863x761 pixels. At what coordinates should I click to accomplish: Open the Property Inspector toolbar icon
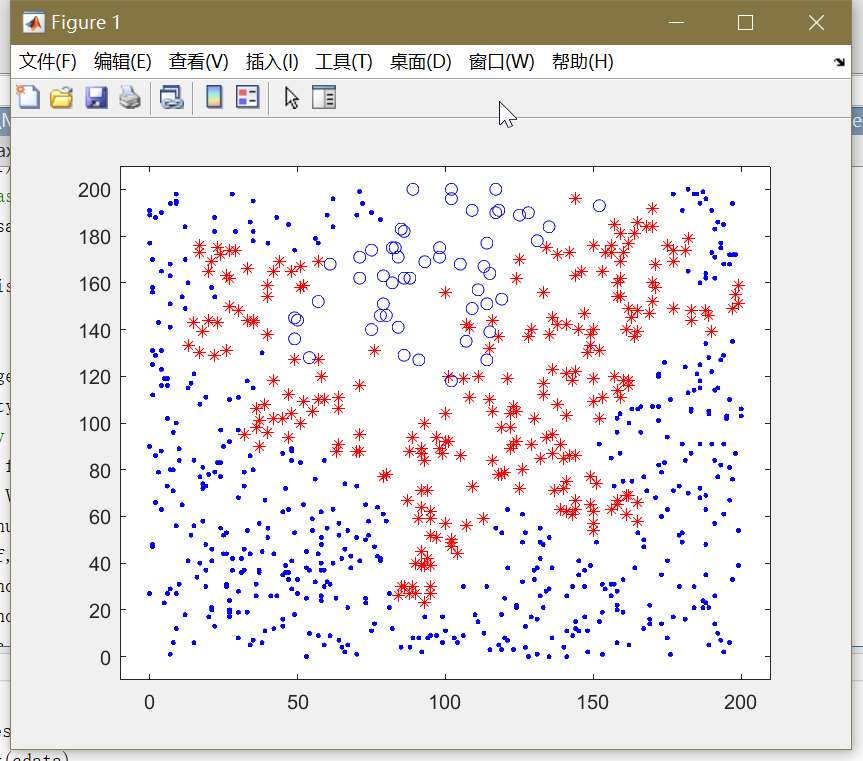coord(324,97)
